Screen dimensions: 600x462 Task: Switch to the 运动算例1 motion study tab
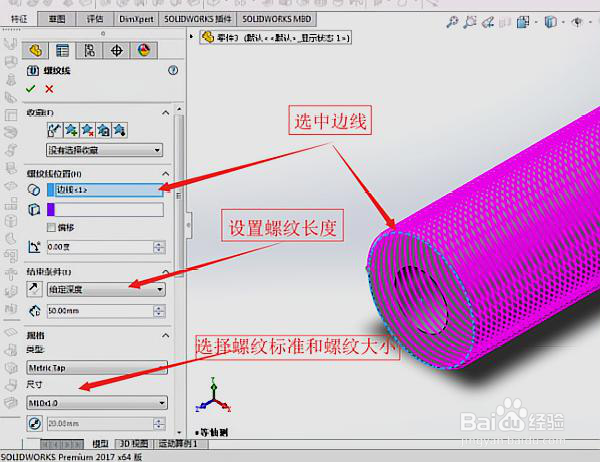coord(178,444)
